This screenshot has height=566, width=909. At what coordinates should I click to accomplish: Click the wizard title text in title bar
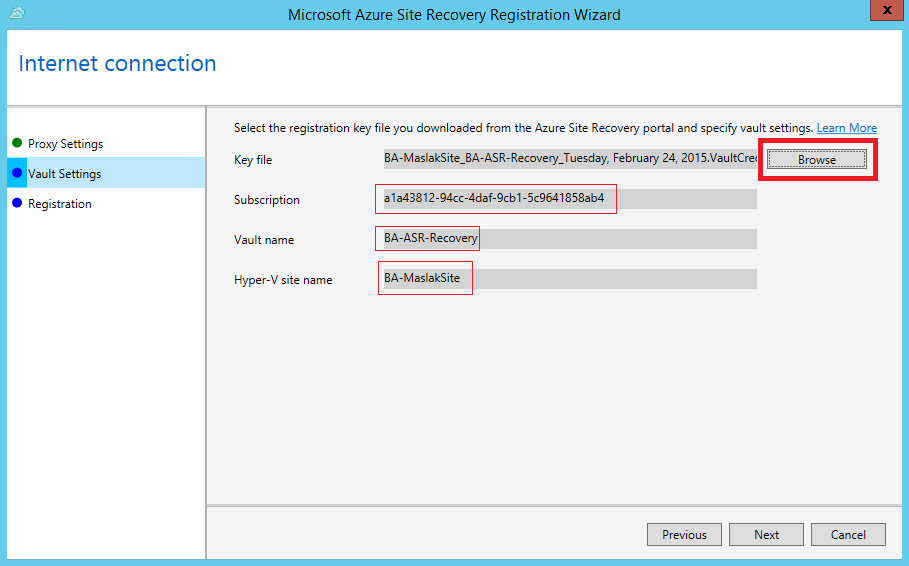[454, 14]
